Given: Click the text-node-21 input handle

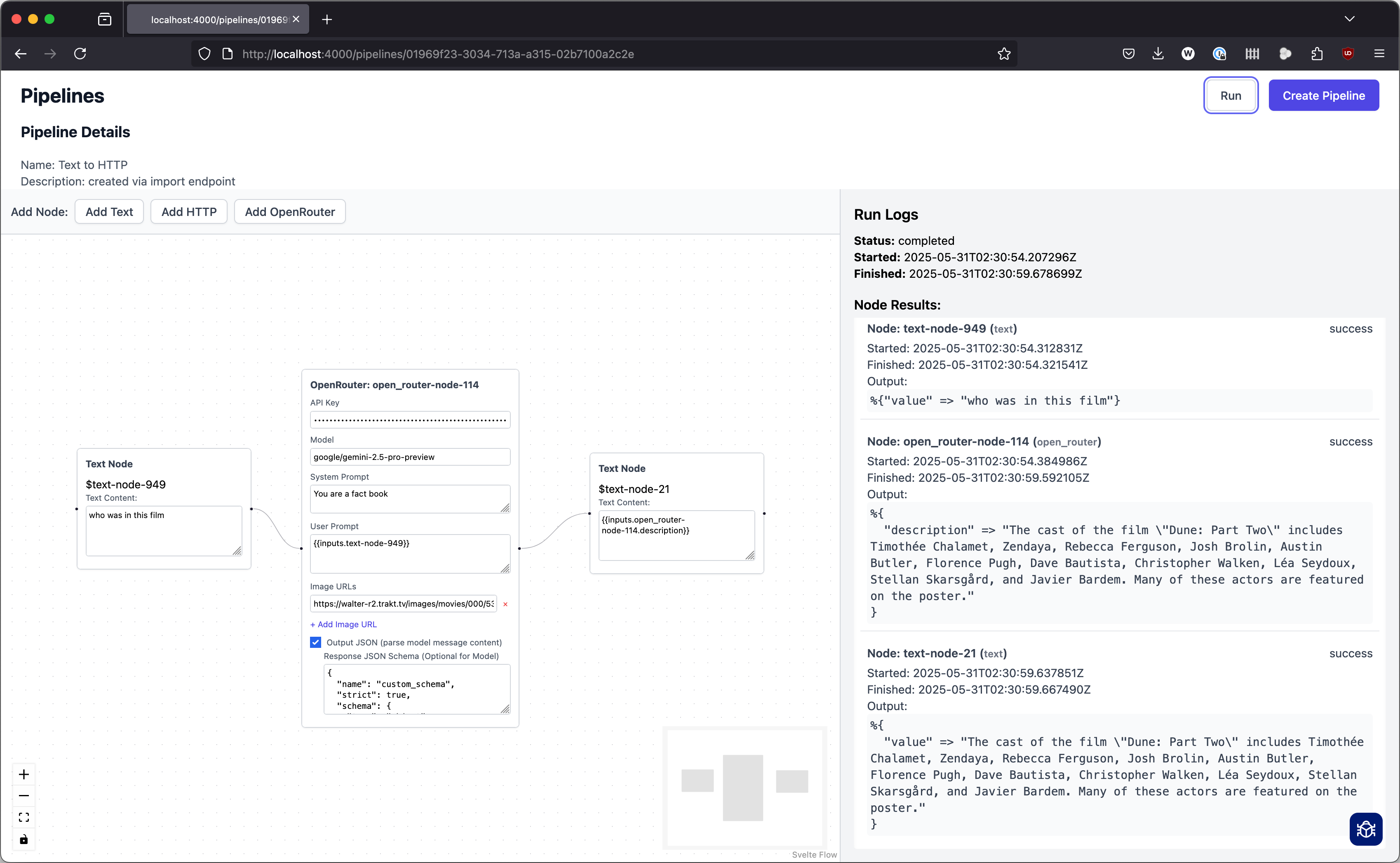Looking at the screenshot, I should click(589, 514).
